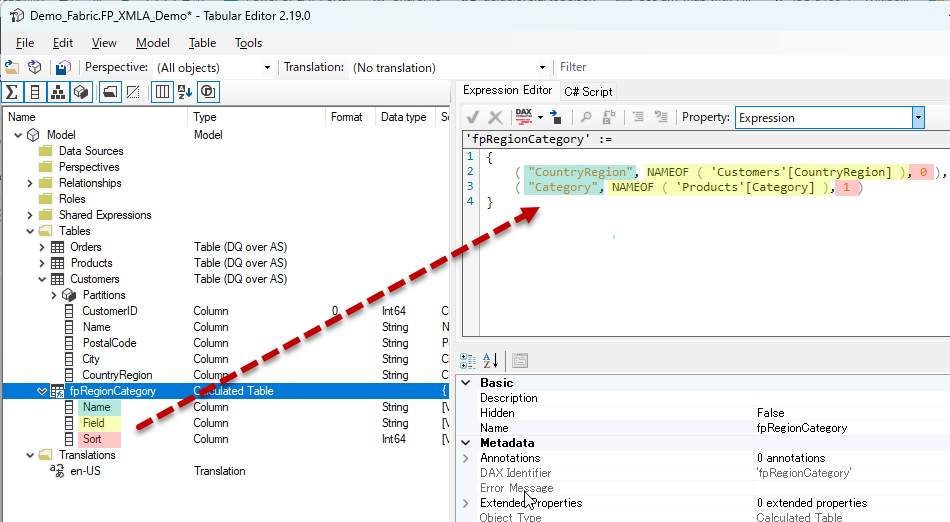Switch to C# Script tab
950x522 pixels.
588,91
